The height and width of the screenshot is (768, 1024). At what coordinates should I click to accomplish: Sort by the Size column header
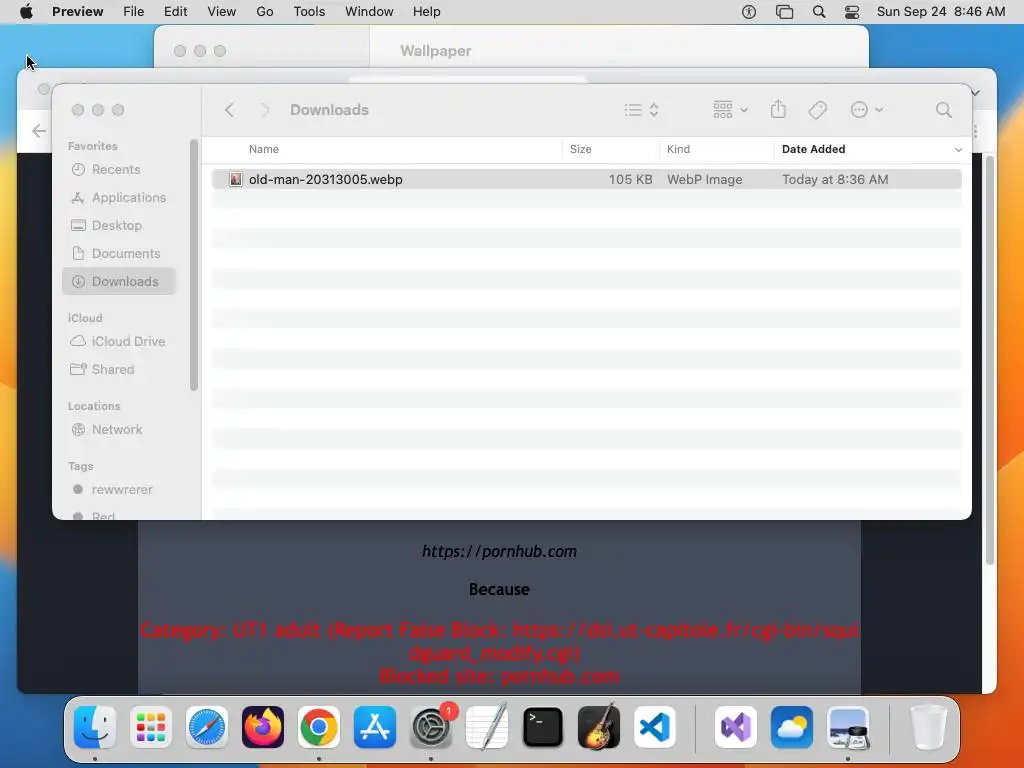[580, 149]
